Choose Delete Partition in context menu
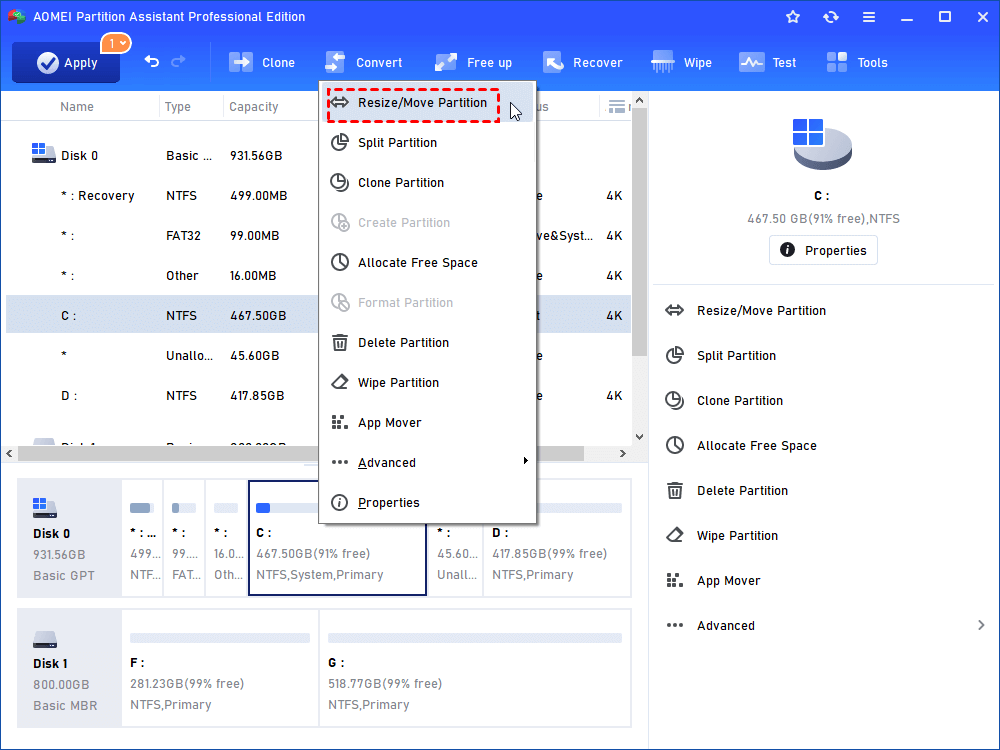The image size is (1000, 750). (x=427, y=343)
